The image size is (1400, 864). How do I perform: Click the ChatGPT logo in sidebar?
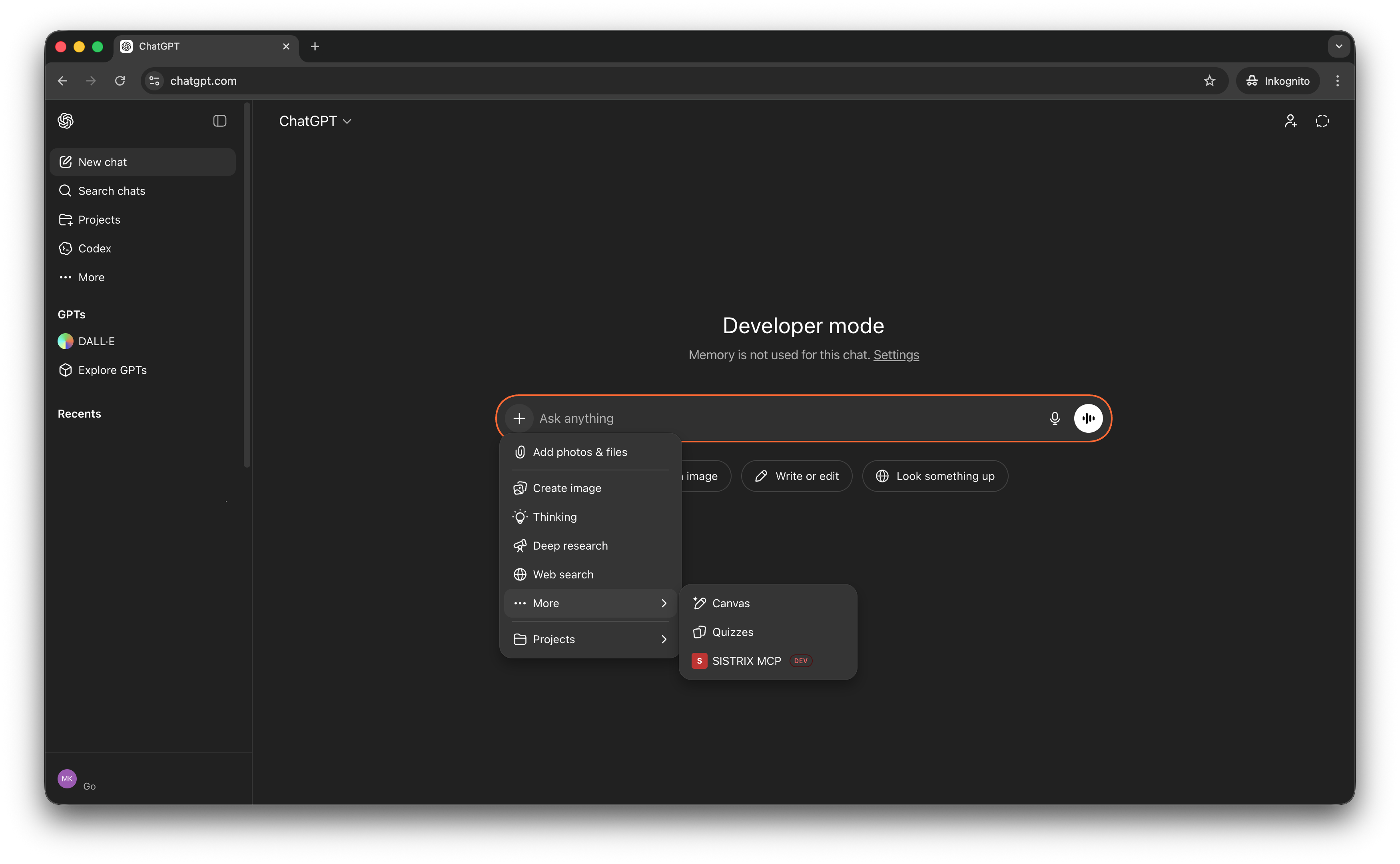(x=66, y=121)
